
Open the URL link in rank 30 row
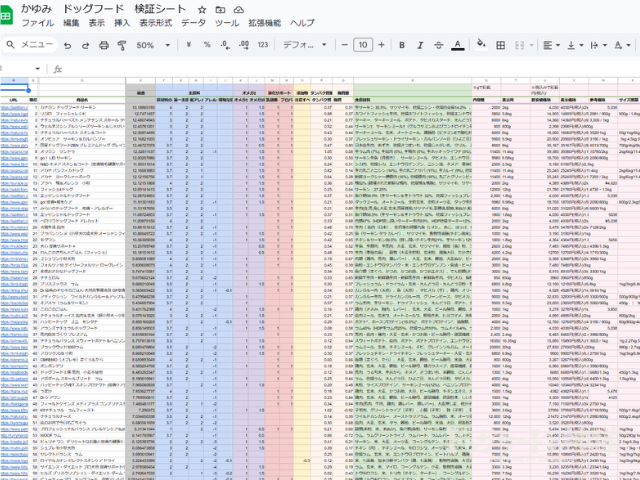click(14, 291)
